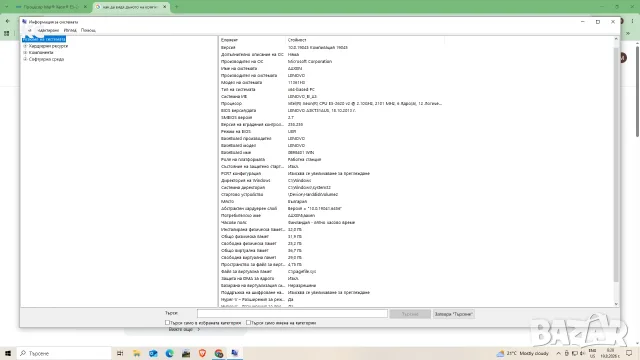This screenshot has width=640, height=360.
Task: Tick 'Търси само имена на категории' checkbox
Action: [x=248, y=322]
